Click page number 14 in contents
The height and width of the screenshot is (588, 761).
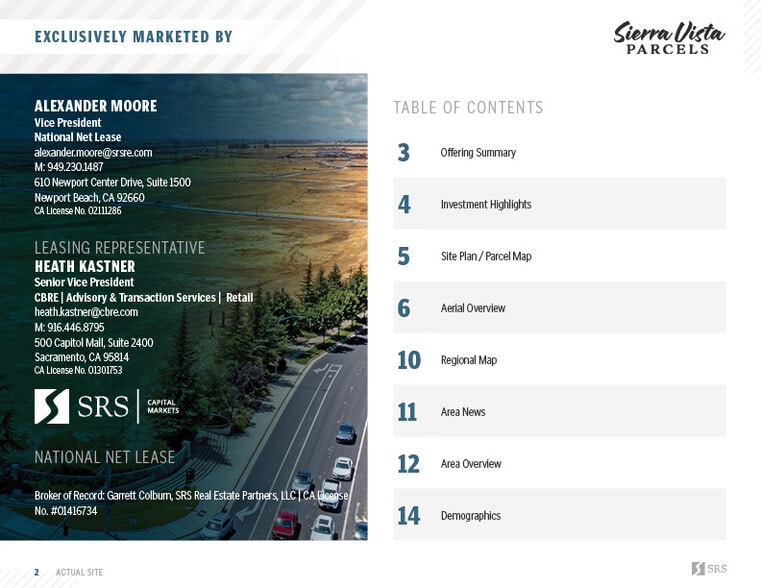408,517
